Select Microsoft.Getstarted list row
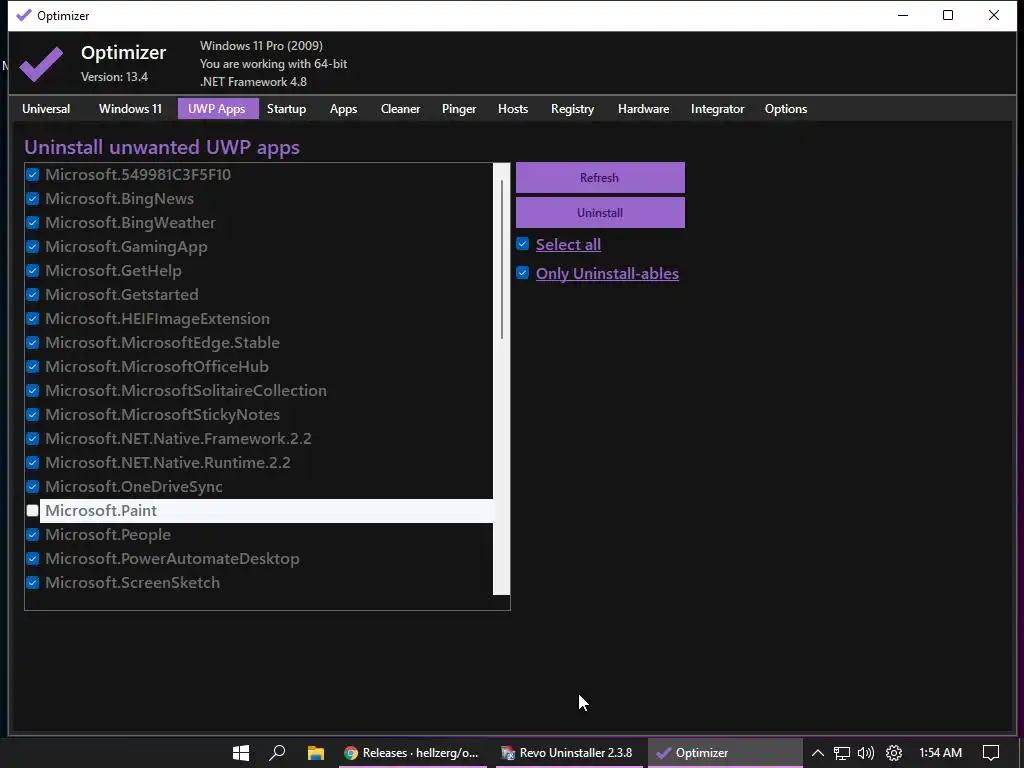 point(259,295)
